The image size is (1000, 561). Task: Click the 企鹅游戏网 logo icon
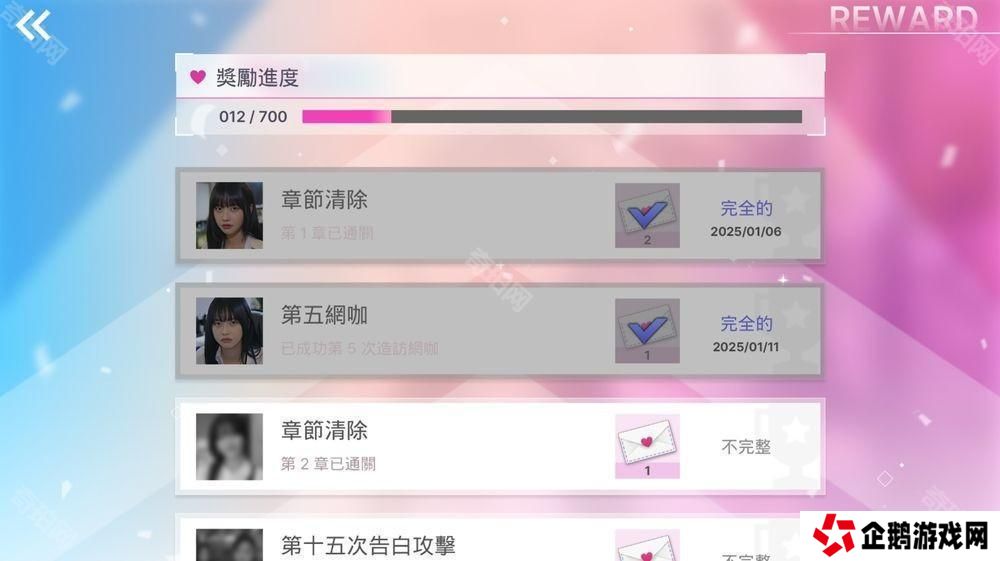coord(834,534)
